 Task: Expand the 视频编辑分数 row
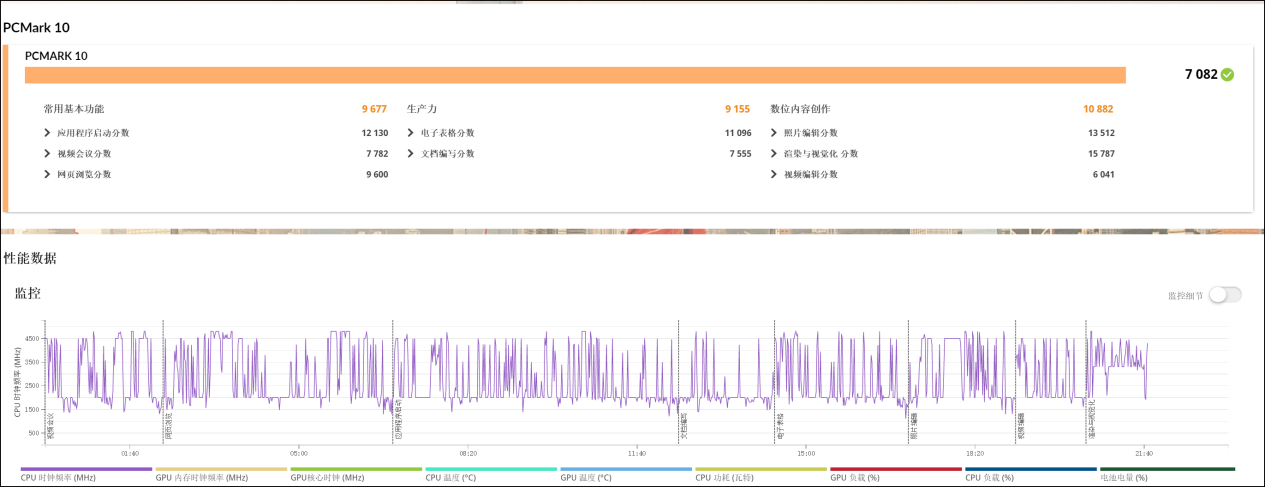[x=775, y=175]
